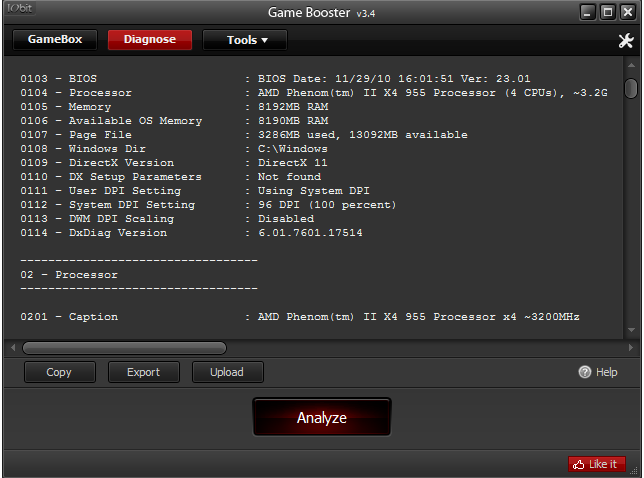Click the vertical scrollbar down arrow
Image resolution: width=644 pixels, height=478 pixels.
click(631, 330)
